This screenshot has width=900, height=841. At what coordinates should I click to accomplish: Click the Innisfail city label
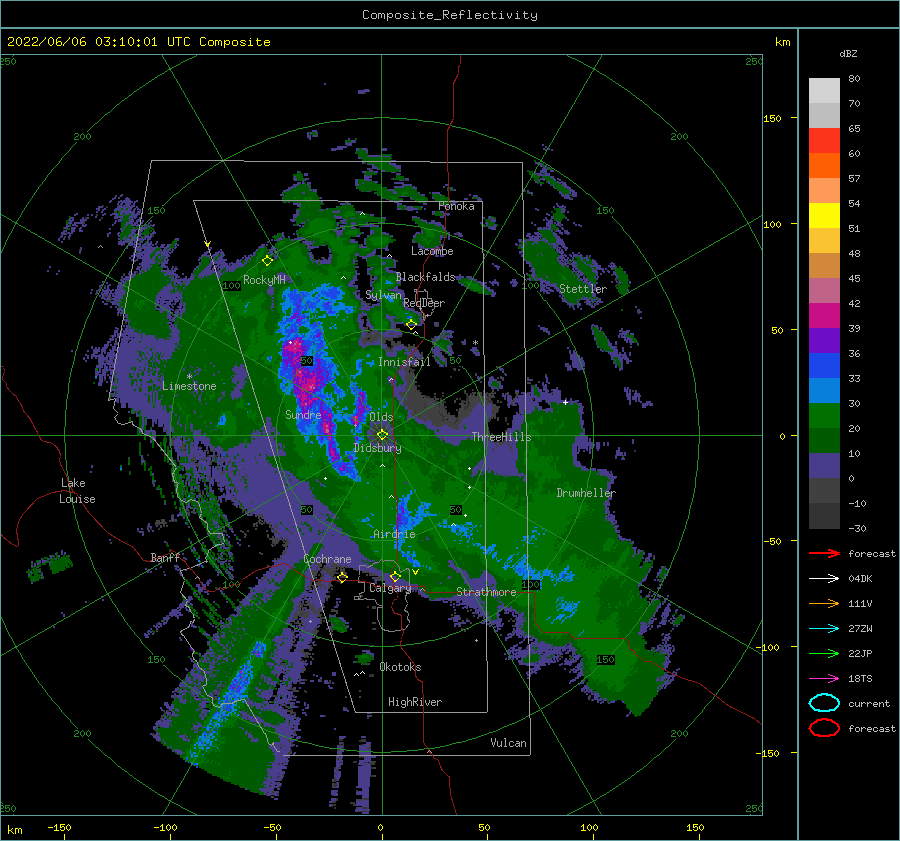[x=404, y=362]
